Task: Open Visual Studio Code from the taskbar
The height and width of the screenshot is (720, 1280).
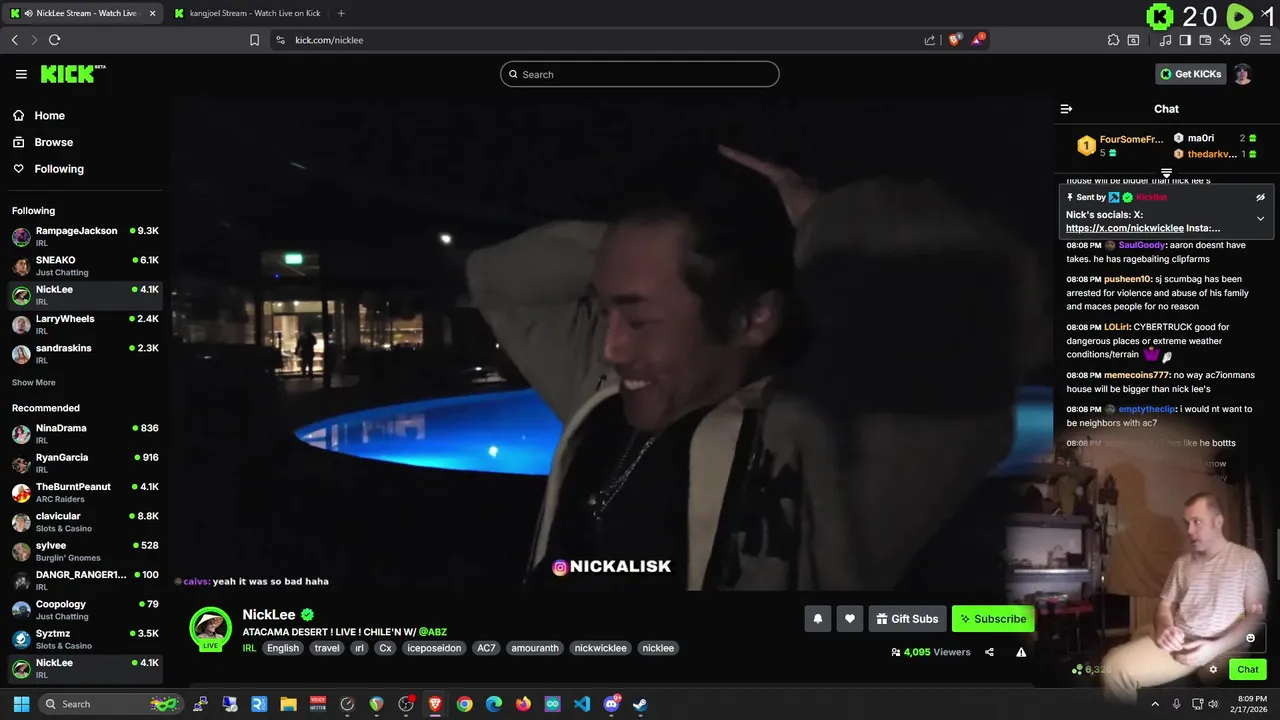Action: [582, 704]
